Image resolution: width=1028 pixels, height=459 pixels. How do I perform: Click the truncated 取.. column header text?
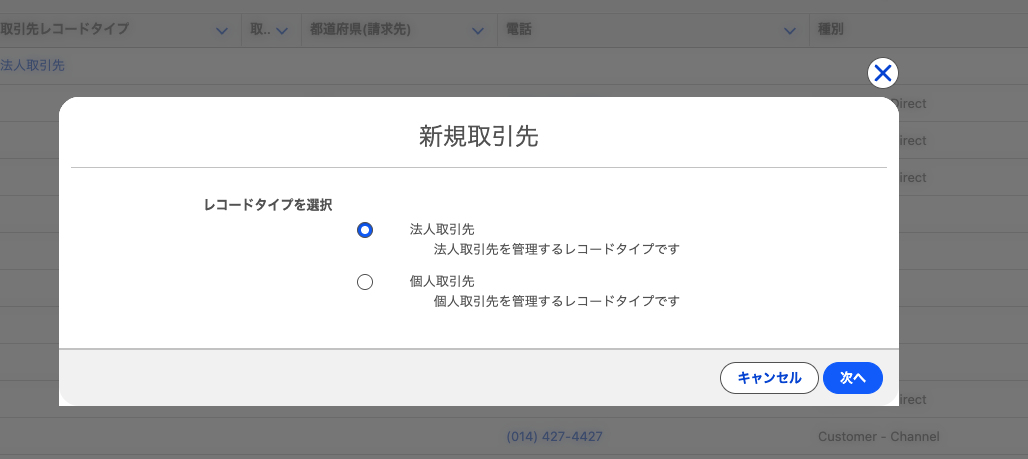tap(260, 30)
